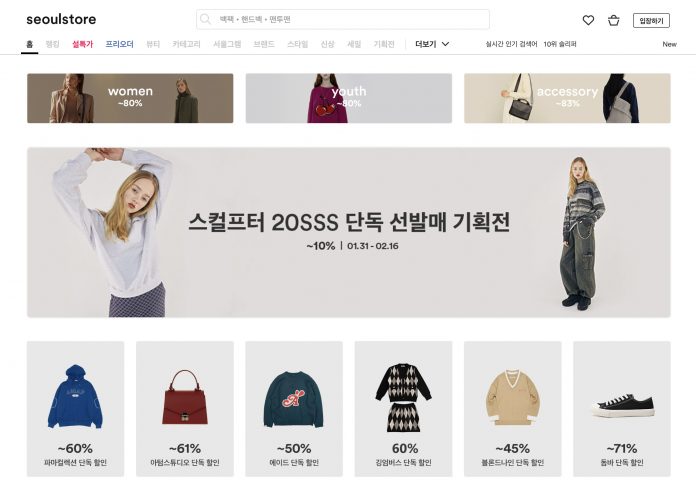Click the search magnifier icon
The image size is (696, 495).
pos(205,19)
